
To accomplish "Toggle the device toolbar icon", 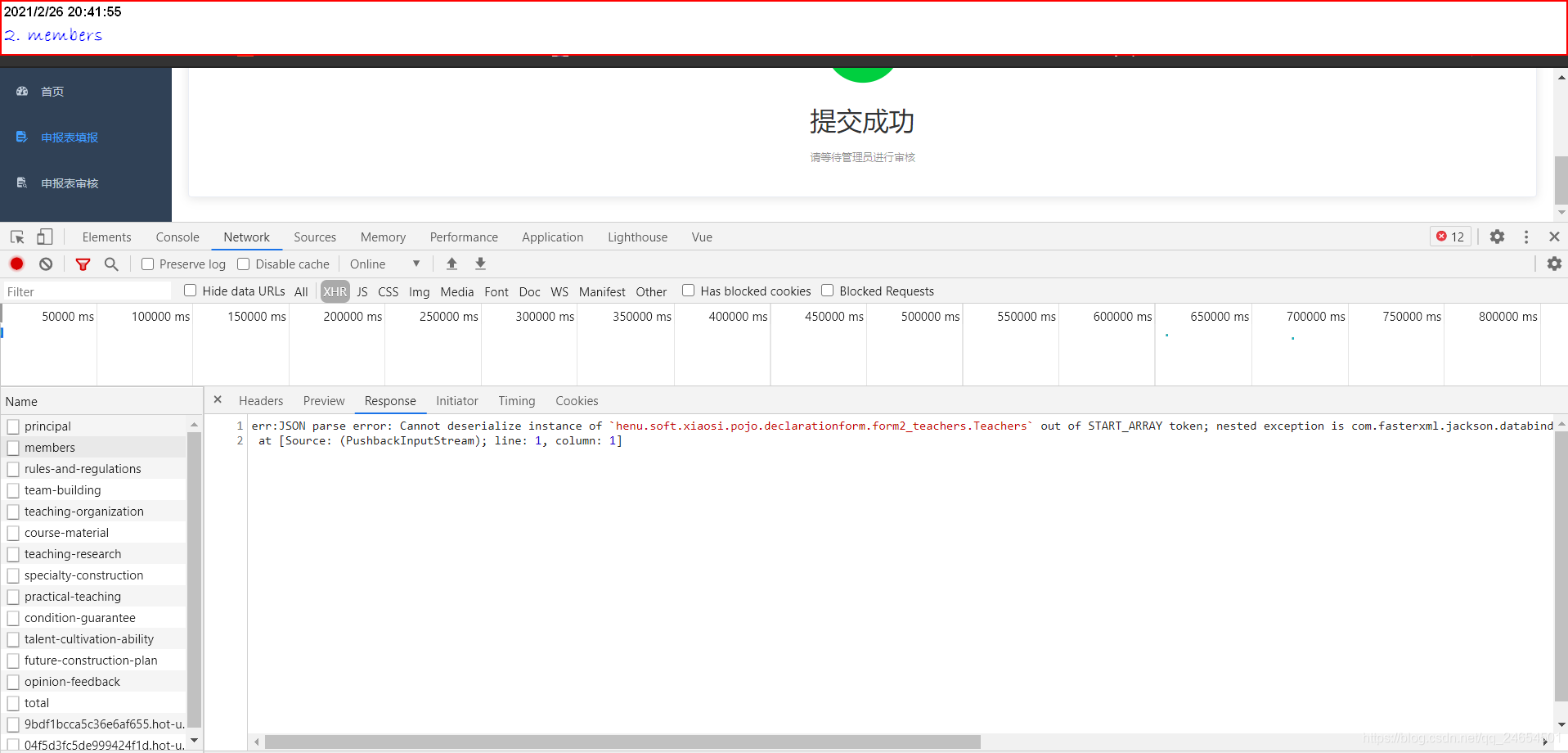I will point(45,237).
